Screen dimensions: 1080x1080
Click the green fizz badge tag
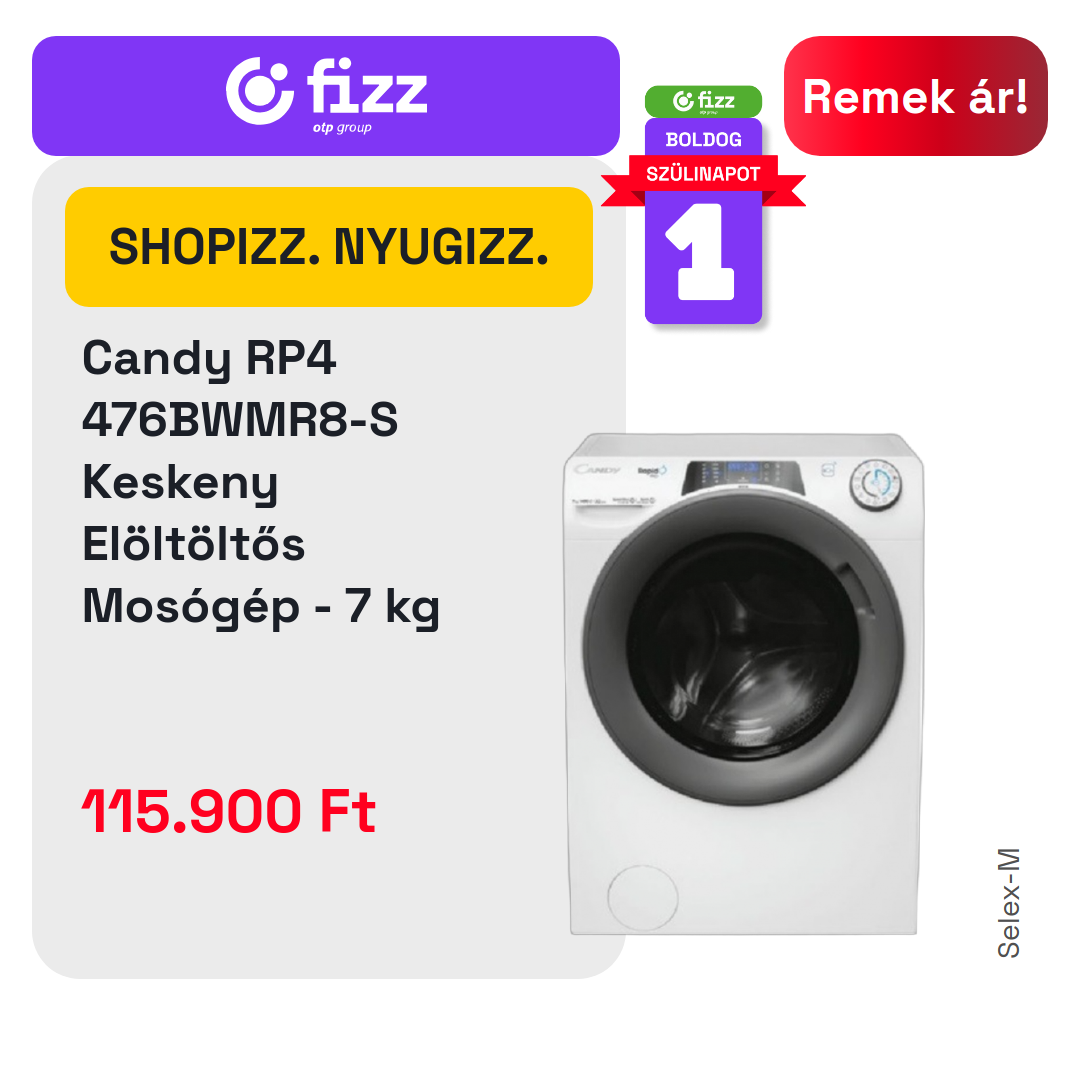click(x=703, y=101)
